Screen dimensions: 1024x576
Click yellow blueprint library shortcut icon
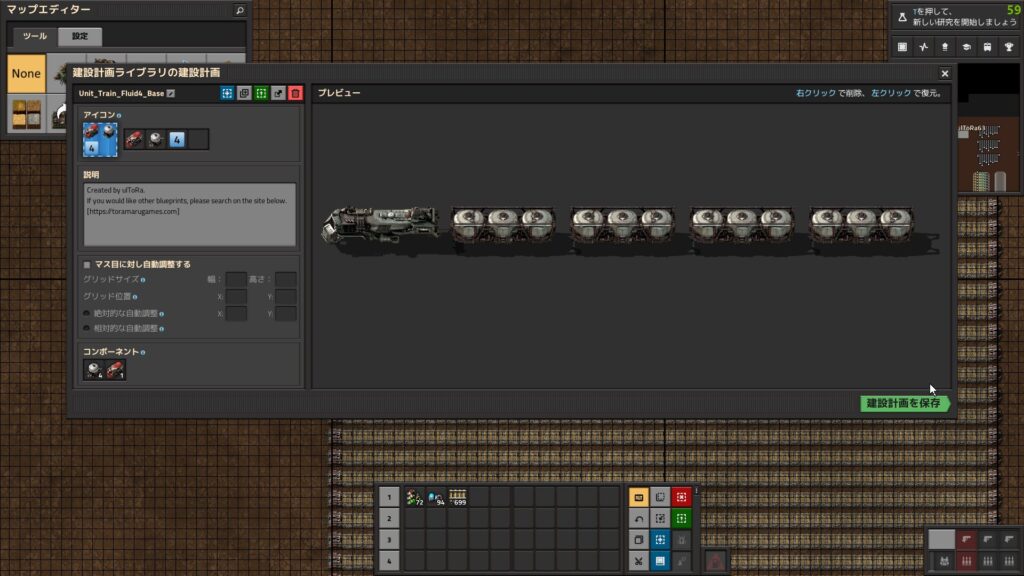(x=639, y=498)
